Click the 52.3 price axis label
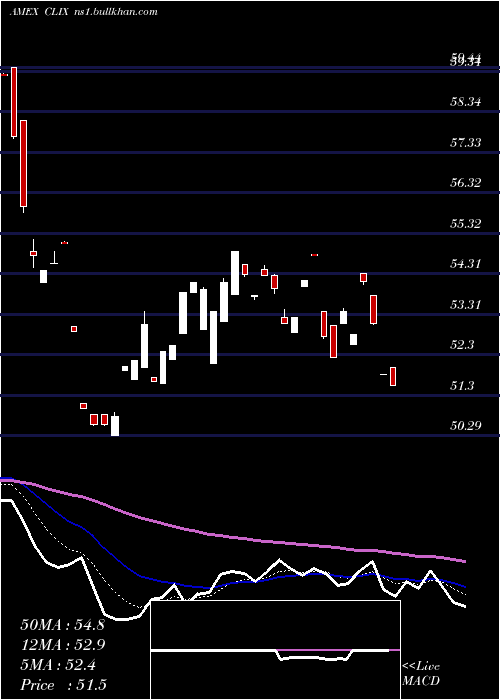The height and width of the screenshot is (700, 500). coord(462,345)
